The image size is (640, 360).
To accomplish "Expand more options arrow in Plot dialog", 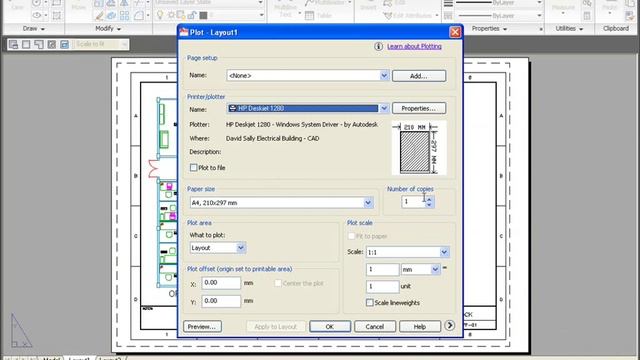I will tap(449, 325).
